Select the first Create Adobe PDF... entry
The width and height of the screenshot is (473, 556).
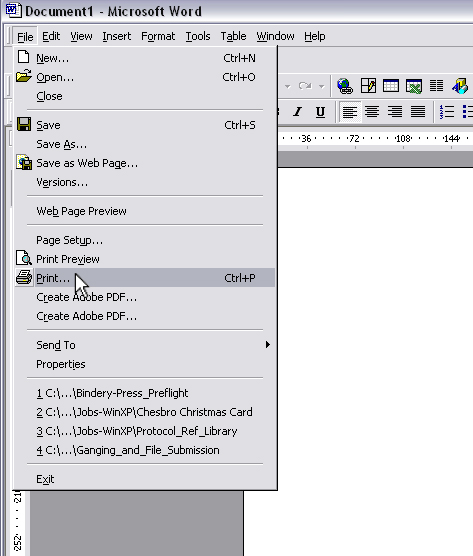(x=145, y=297)
